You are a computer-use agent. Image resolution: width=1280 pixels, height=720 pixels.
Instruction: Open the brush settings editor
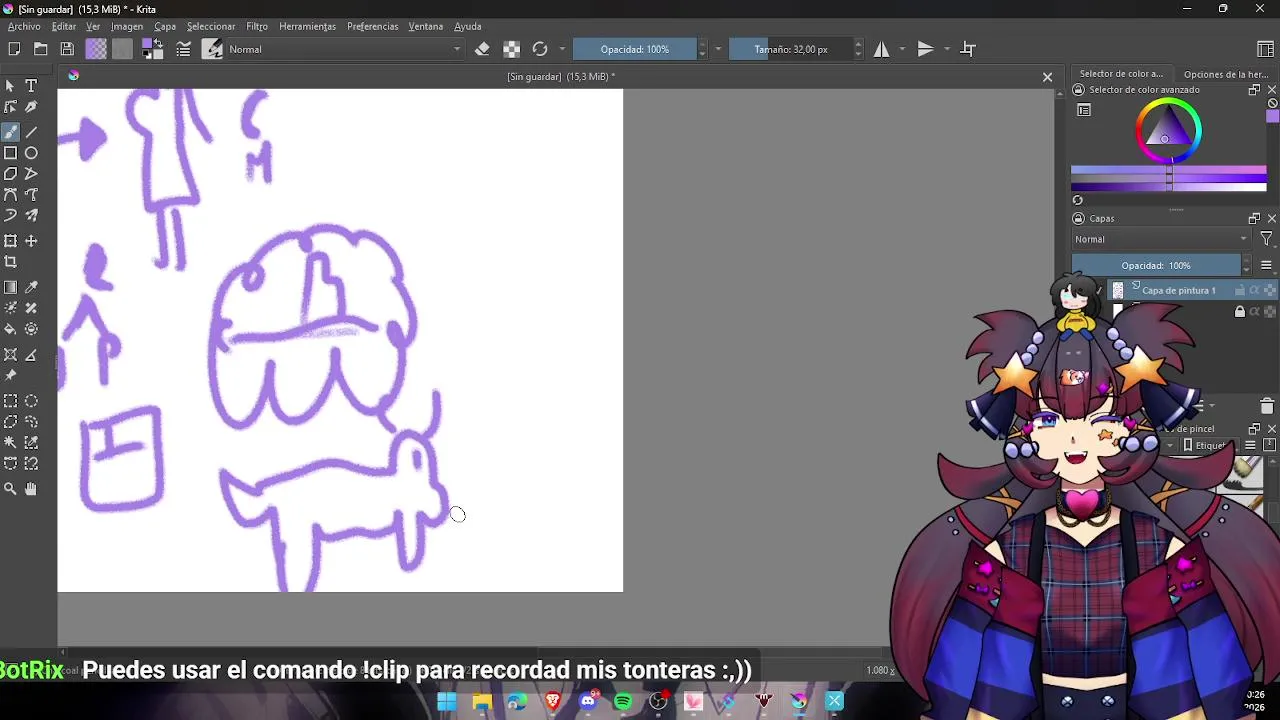click(x=184, y=49)
